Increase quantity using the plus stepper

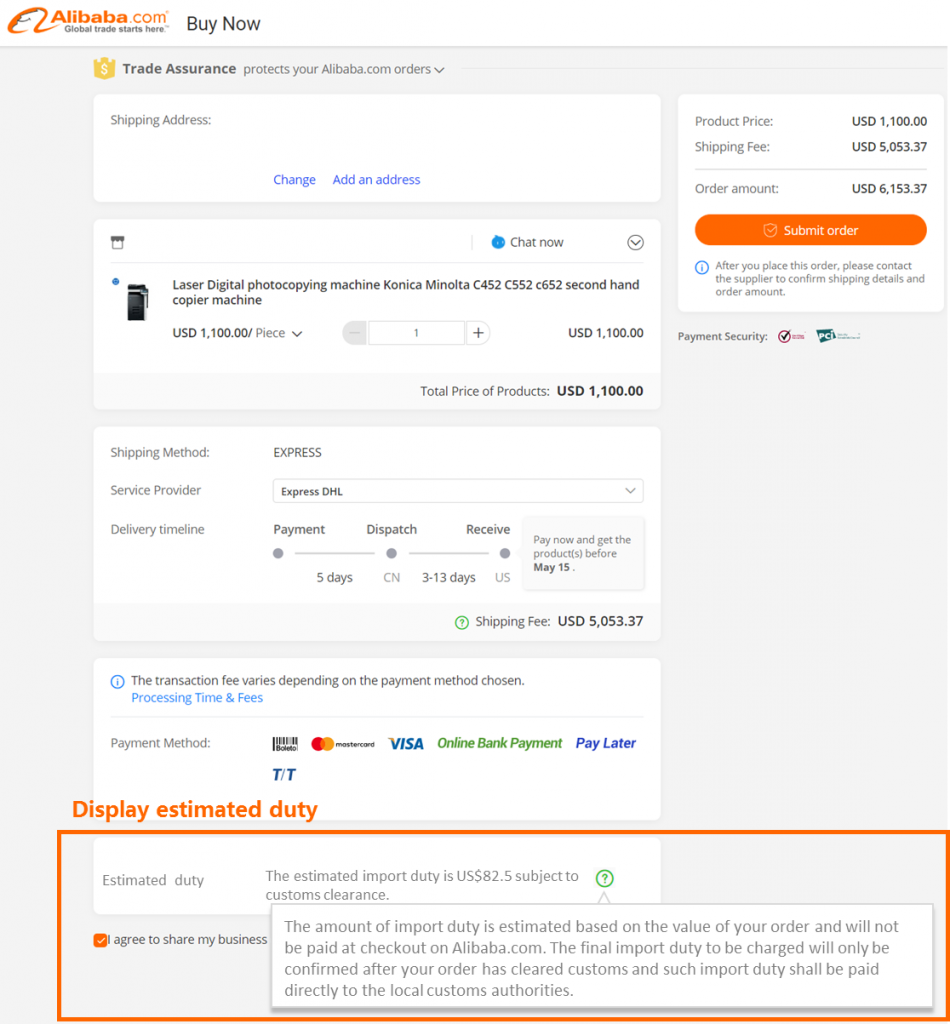tap(476, 332)
